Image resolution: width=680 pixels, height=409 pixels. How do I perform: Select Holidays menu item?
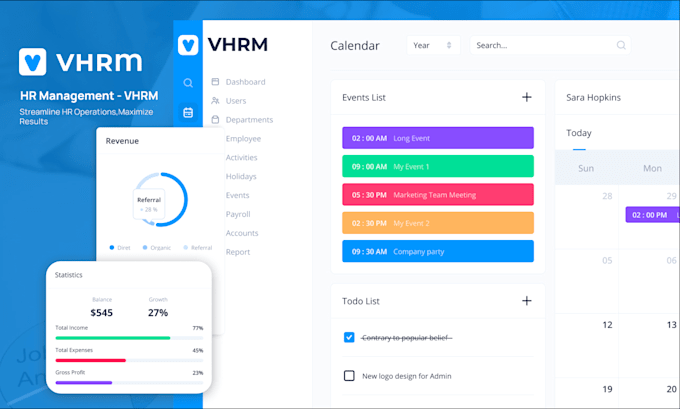coord(241,177)
